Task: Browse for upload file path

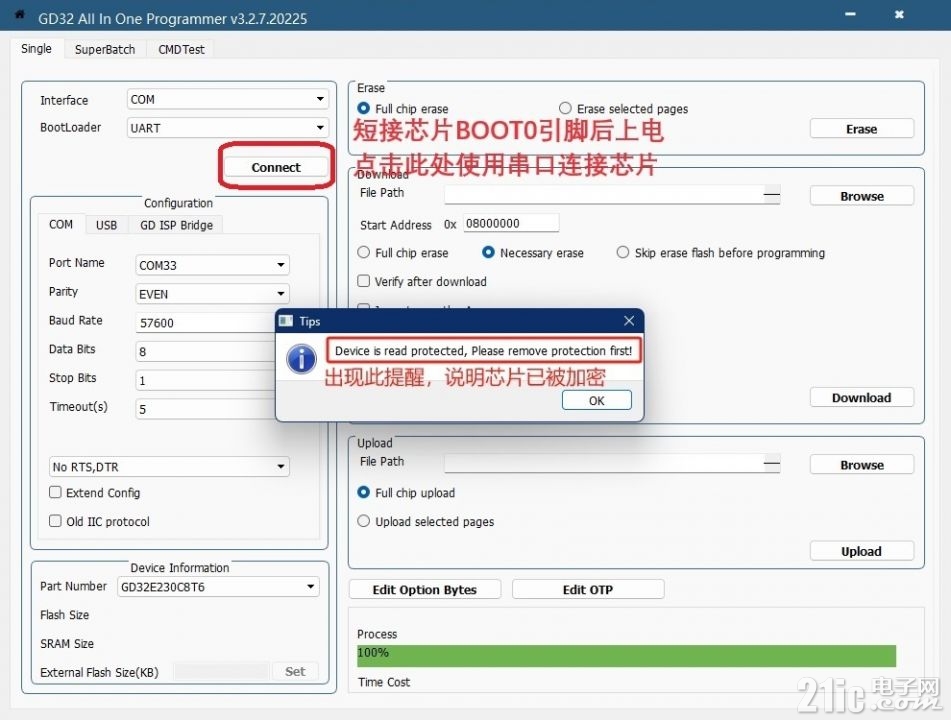Action: pyautogui.click(x=861, y=465)
